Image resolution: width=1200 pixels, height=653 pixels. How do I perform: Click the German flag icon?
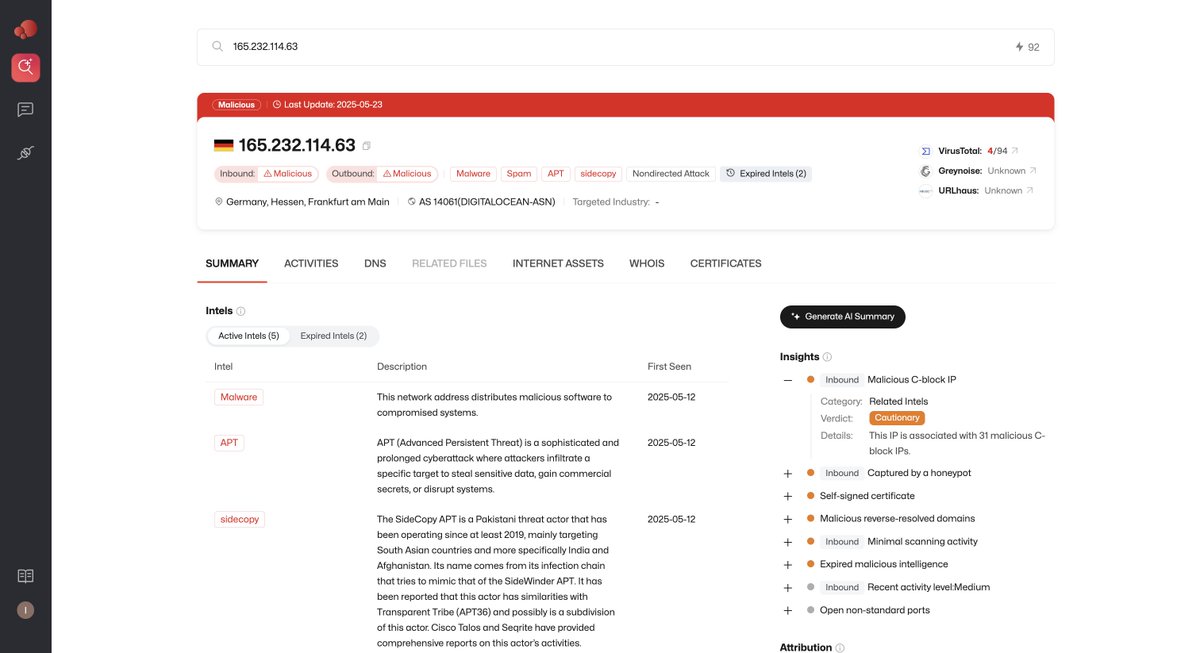(224, 146)
